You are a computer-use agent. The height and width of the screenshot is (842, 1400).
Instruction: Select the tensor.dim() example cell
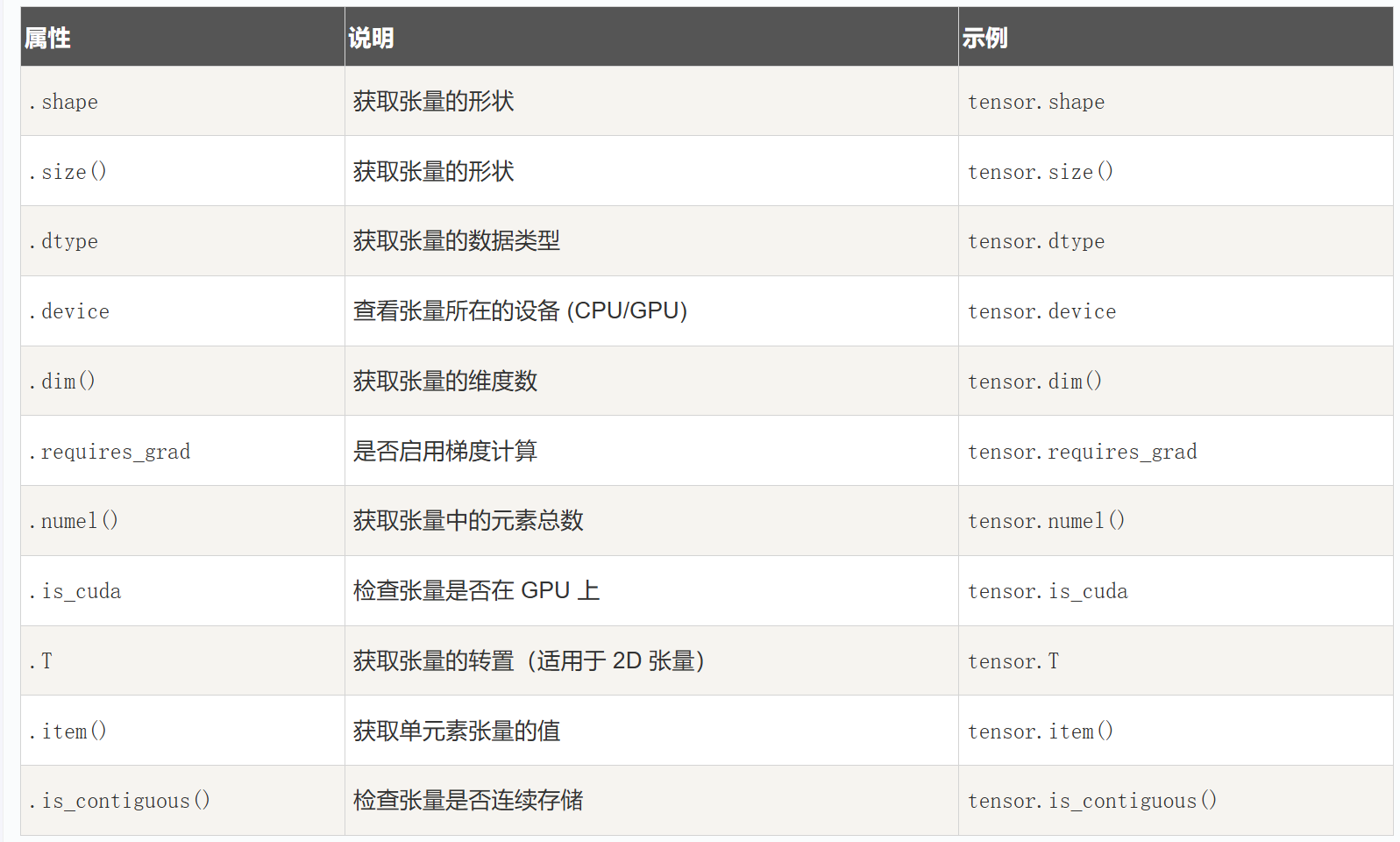coord(1034,382)
